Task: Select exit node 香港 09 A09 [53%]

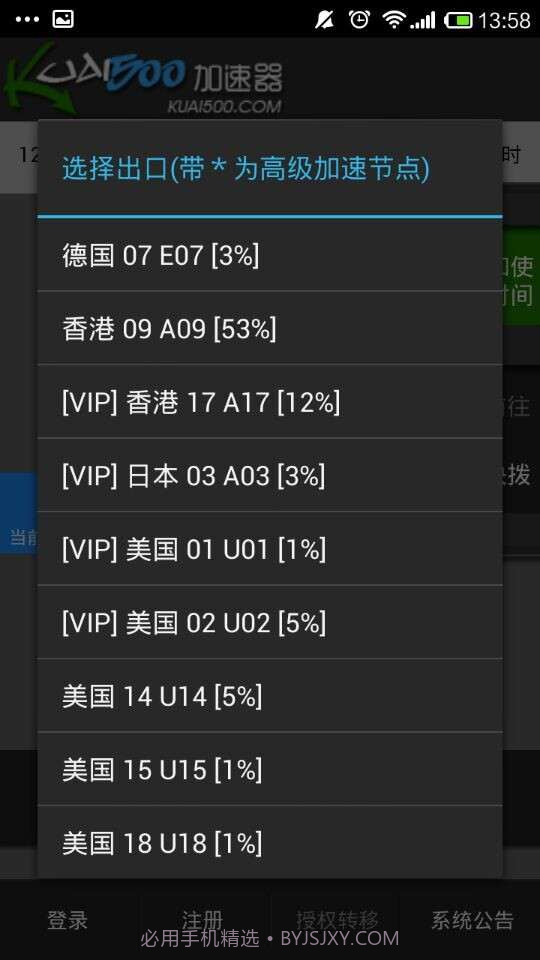Action: [x=270, y=328]
